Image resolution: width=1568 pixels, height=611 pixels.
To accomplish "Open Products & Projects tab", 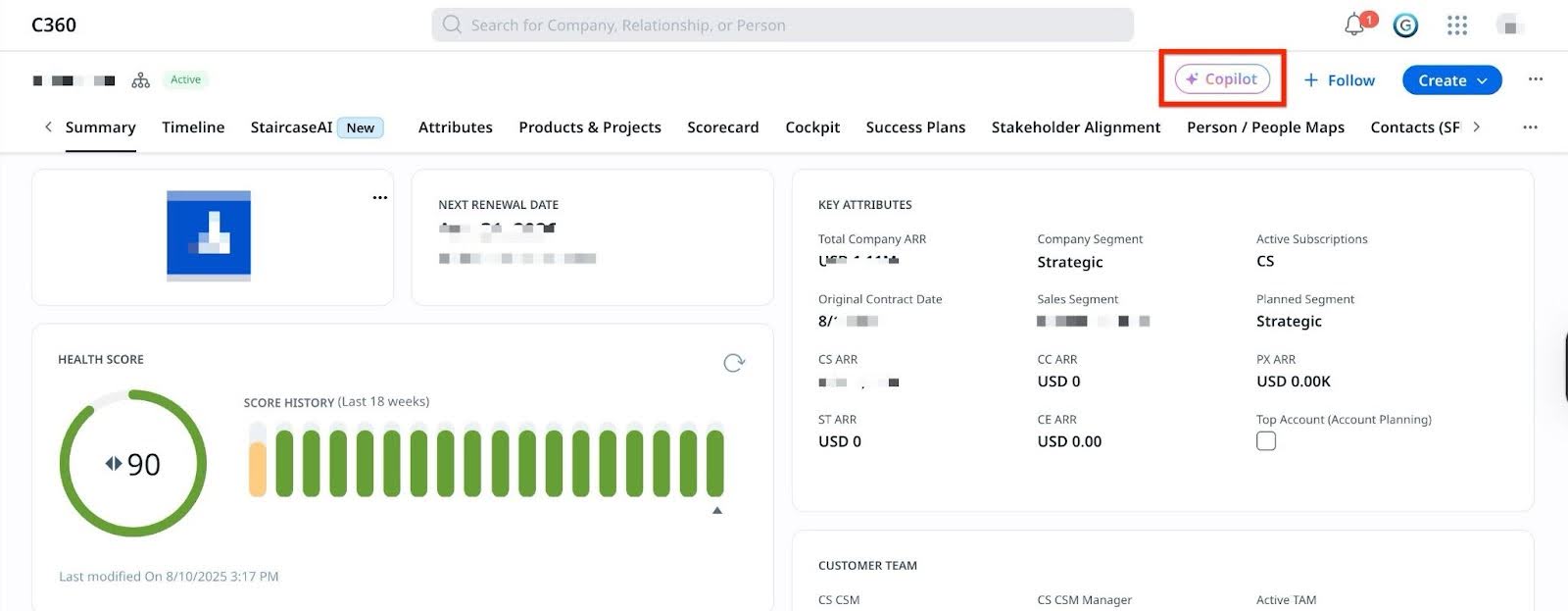I will tap(590, 127).
